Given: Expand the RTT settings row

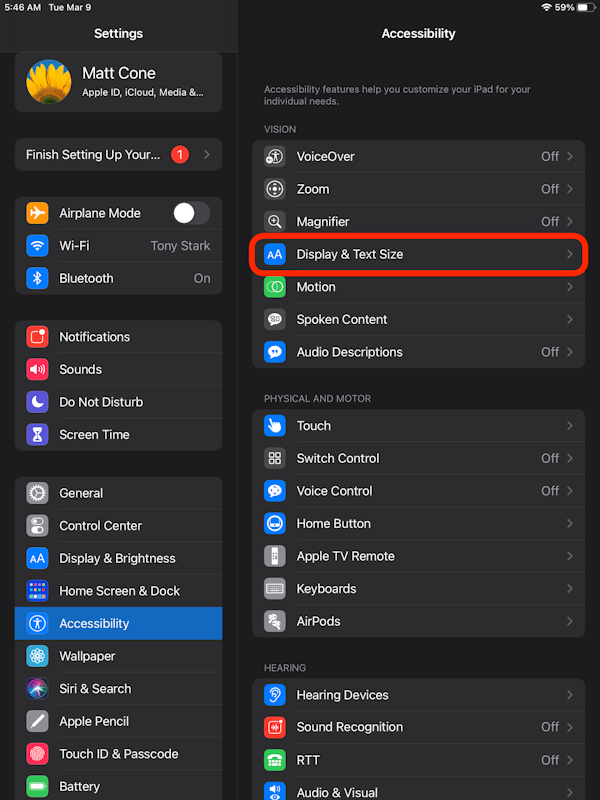Looking at the screenshot, I should [419, 760].
